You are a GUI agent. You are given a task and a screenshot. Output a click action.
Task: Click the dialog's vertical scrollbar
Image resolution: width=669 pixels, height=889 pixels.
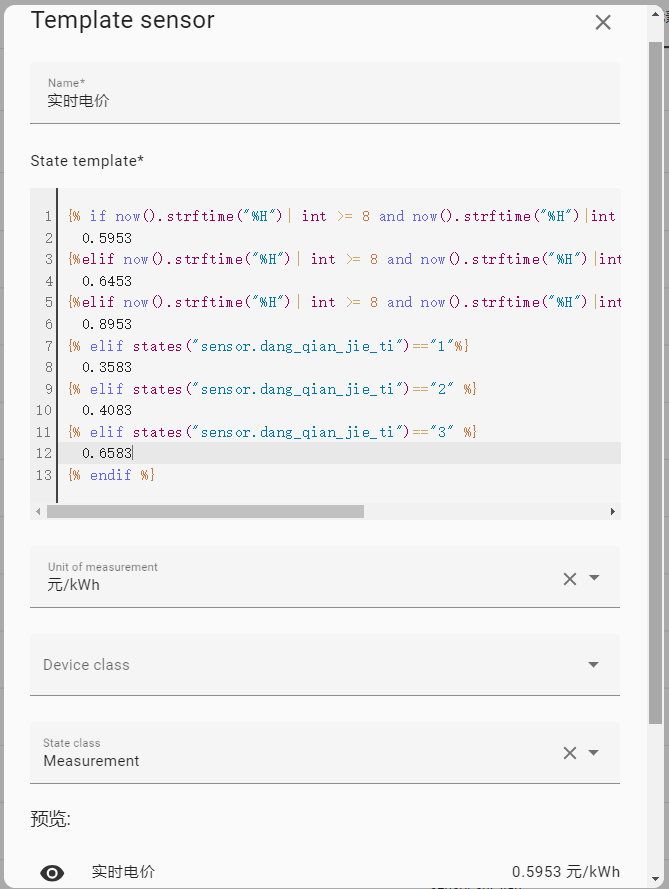pyautogui.click(x=655, y=380)
